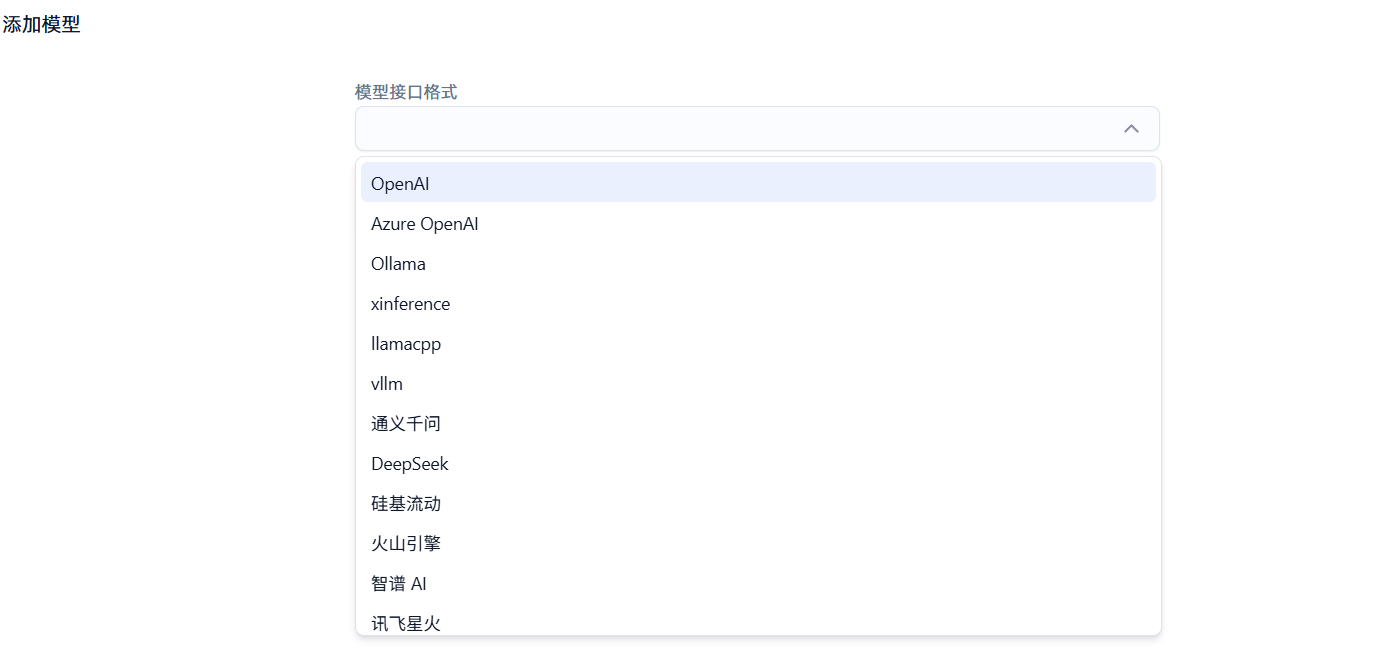This screenshot has height=648, width=1387.
Task: Choose the Azure OpenAI option
Action: (758, 223)
